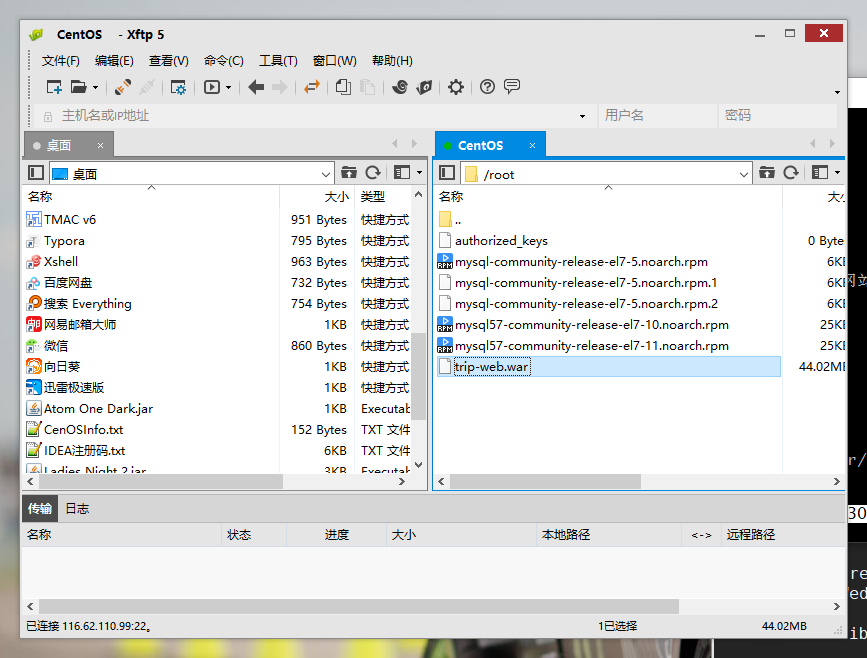This screenshot has width=867, height=658.
Task: Expand the new terminal dropdown arrow
Action: pyautogui.click(x=228, y=87)
